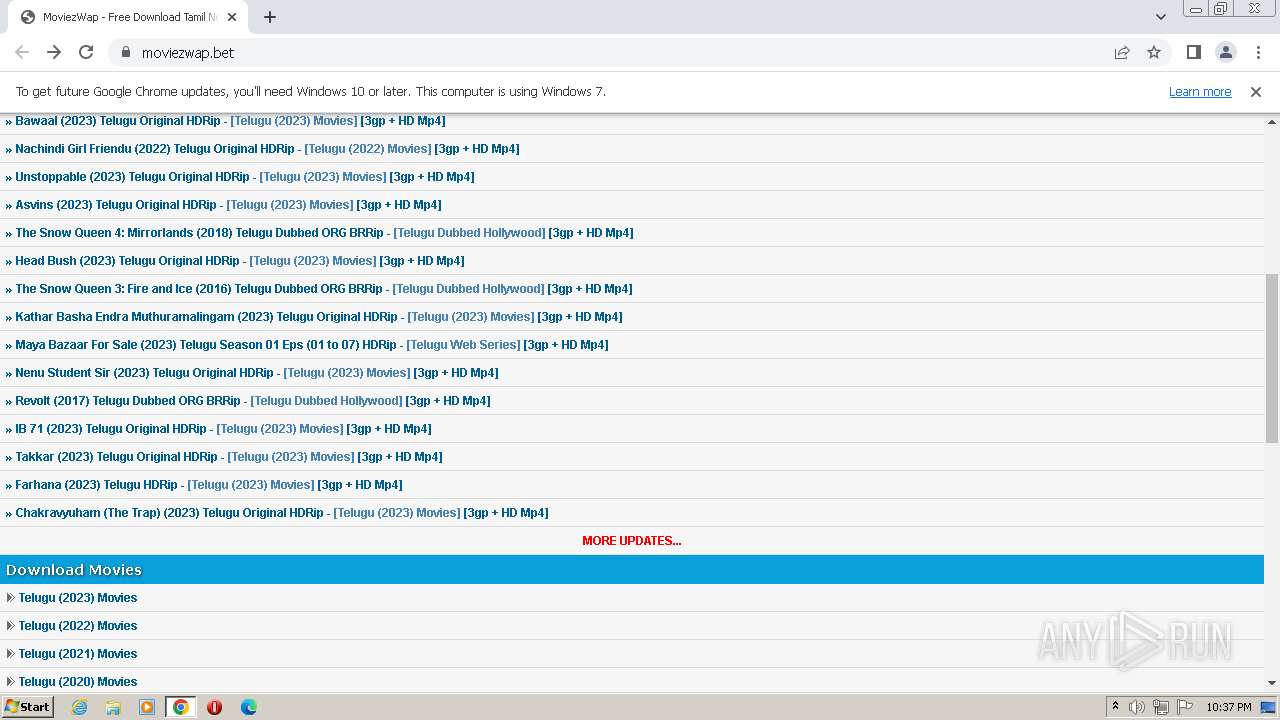The image size is (1280, 720).
Task: Share this page via the share icon
Action: [x=1122, y=52]
